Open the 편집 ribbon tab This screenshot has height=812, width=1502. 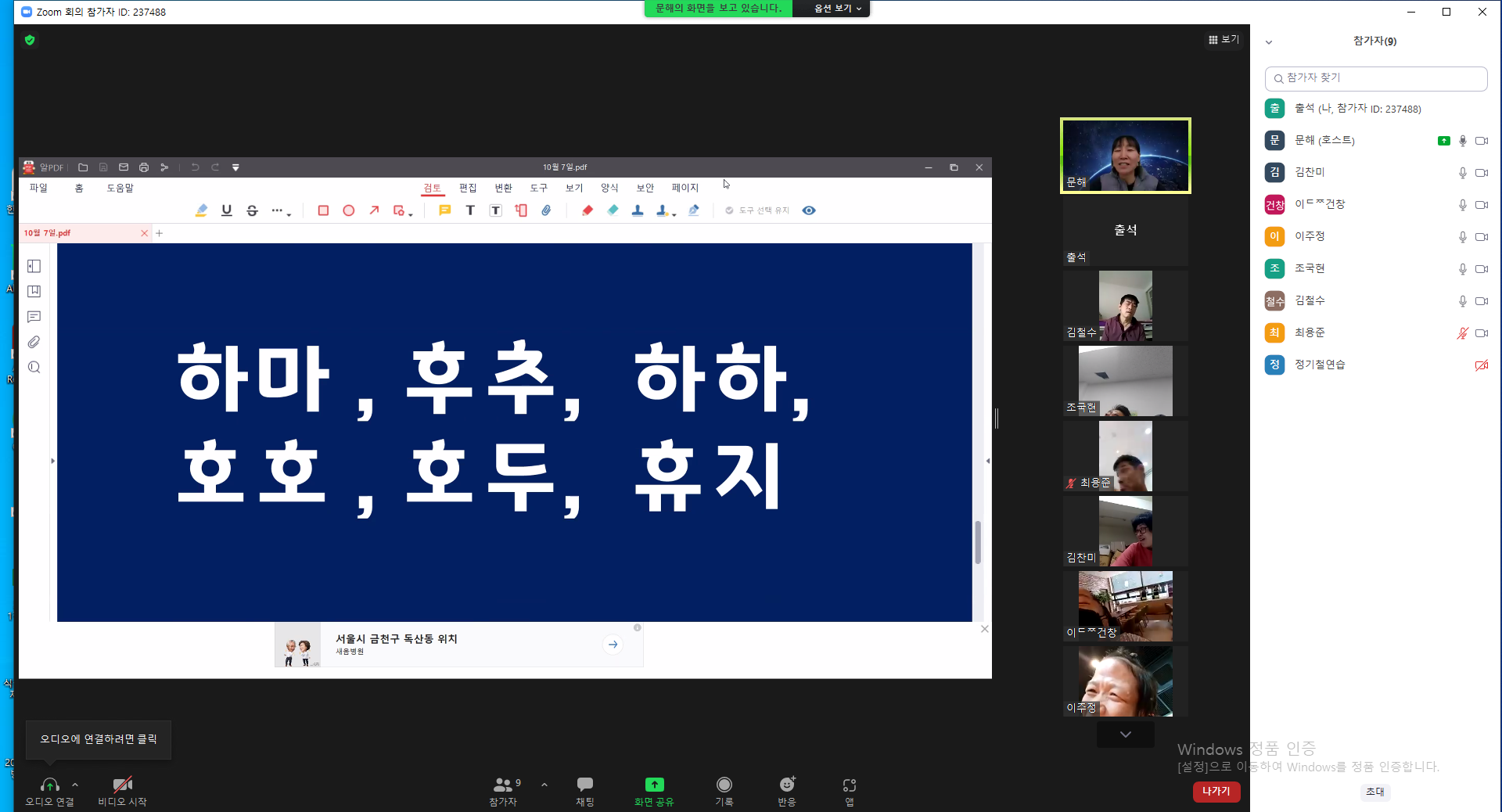click(x=468, y=188)
